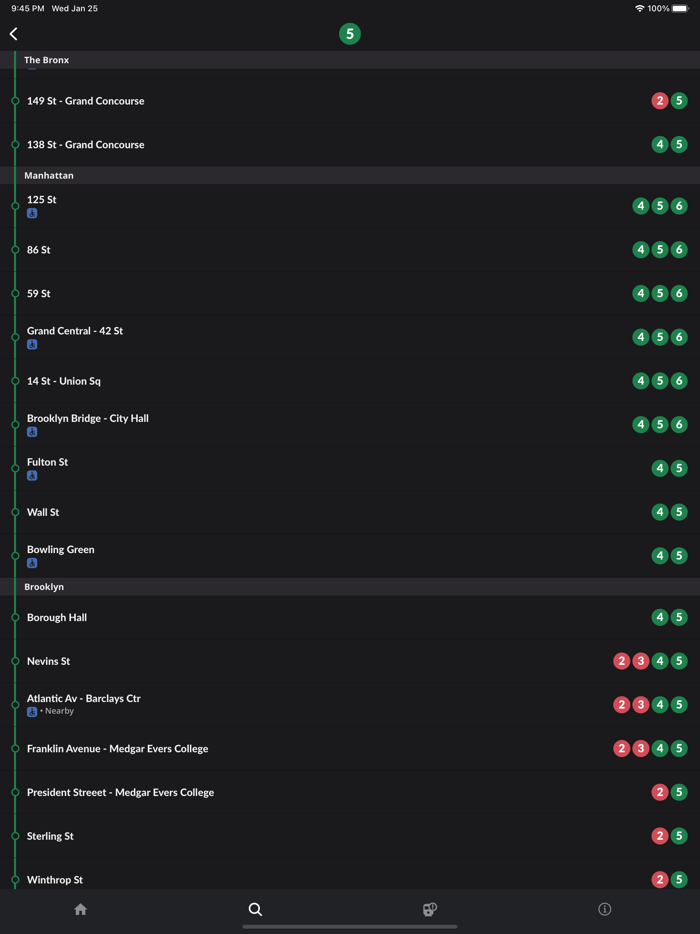Screen dimensions: 700x934
Task: Tap the 3 badge on Franklin Avenue row
Action: coord(640,749)
